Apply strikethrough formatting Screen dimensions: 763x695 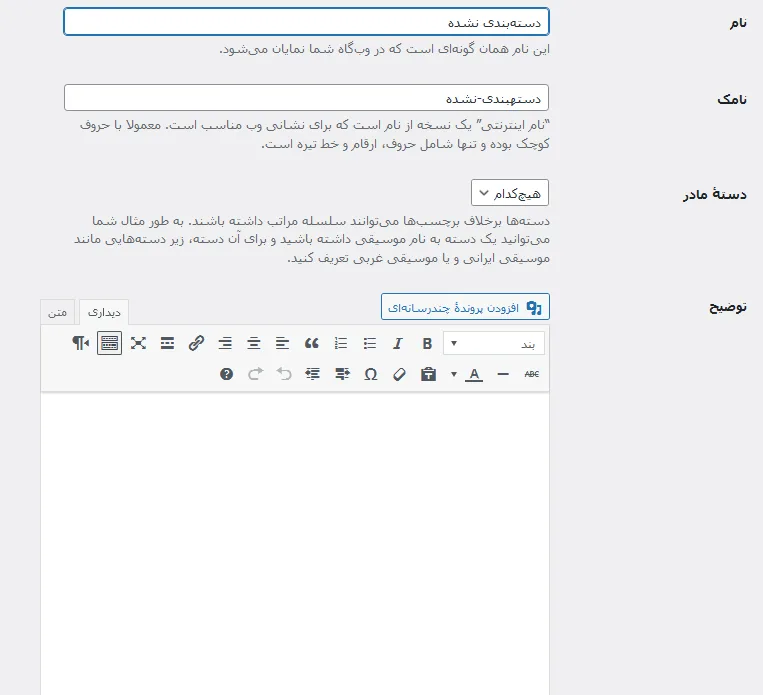click(531, 374)
